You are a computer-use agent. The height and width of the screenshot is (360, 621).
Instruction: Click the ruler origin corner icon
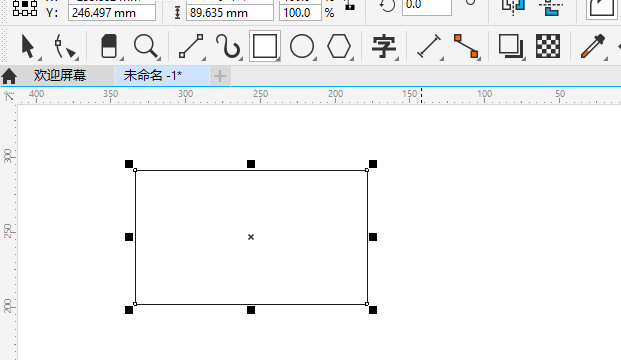click(x=9, y=96)
